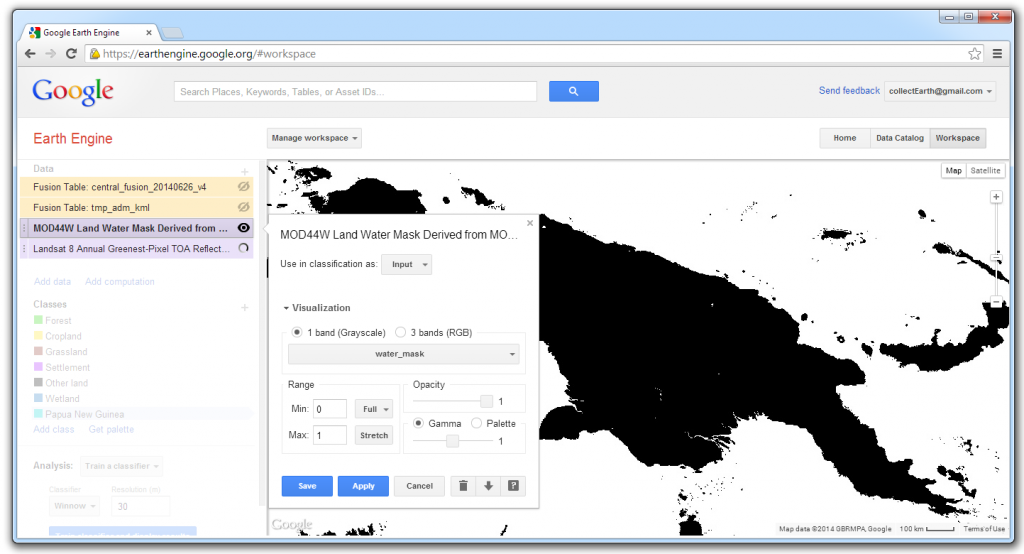This screenshot has height=554, width=1024.
Task: Click the Add computation link
Action: point(120,282)
